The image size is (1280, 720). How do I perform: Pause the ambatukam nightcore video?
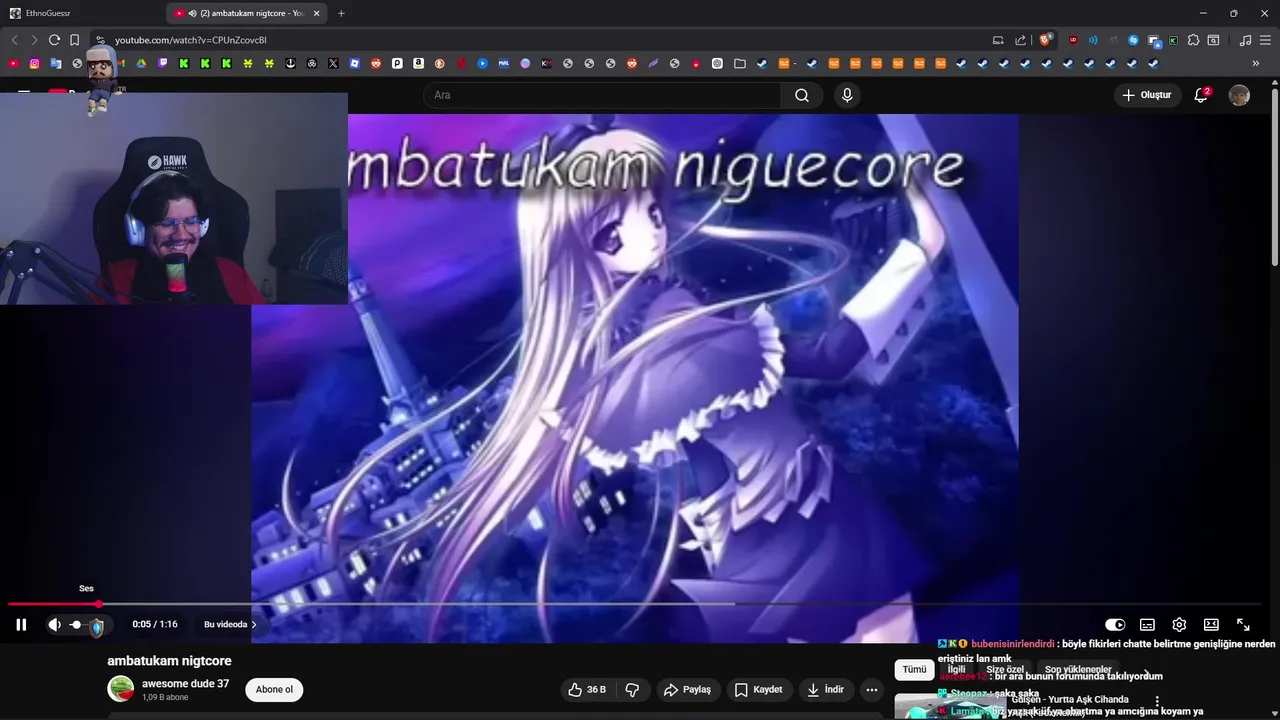(x=21, y=624)
